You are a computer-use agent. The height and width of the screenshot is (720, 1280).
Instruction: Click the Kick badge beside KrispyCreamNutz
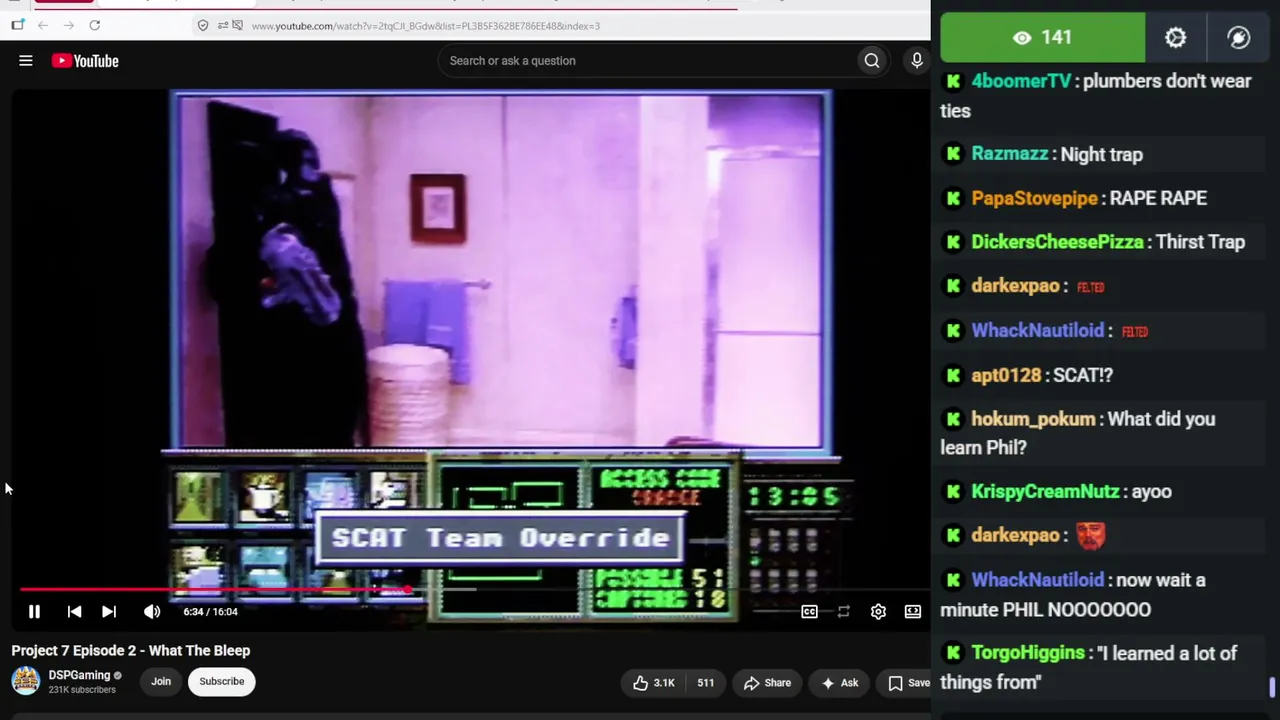(953, 491)
